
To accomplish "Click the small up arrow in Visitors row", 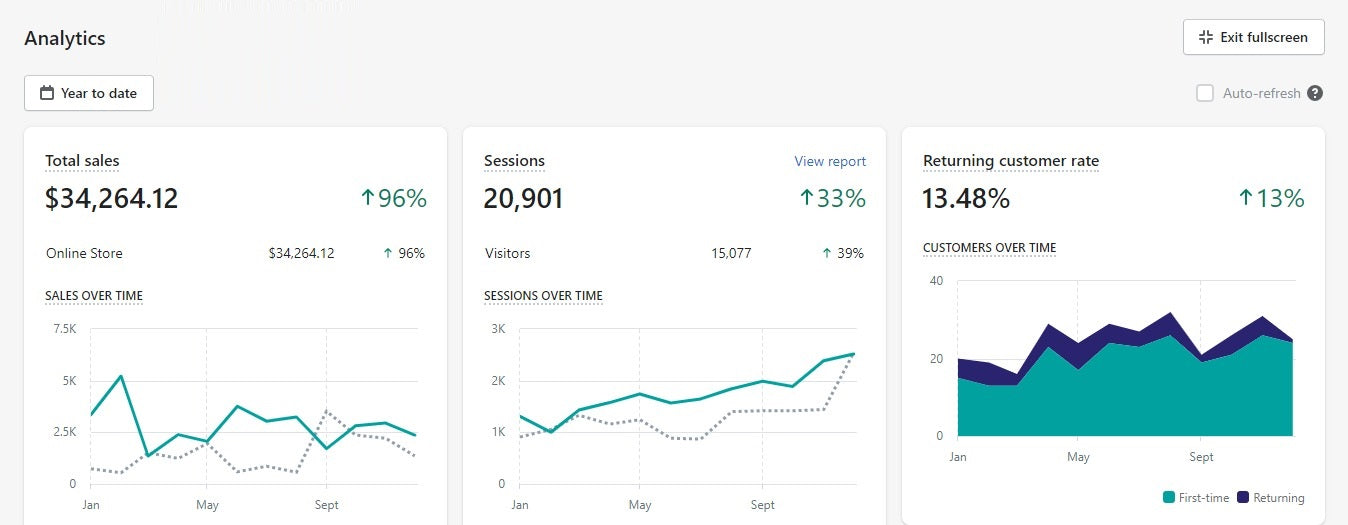I will 826,254.
